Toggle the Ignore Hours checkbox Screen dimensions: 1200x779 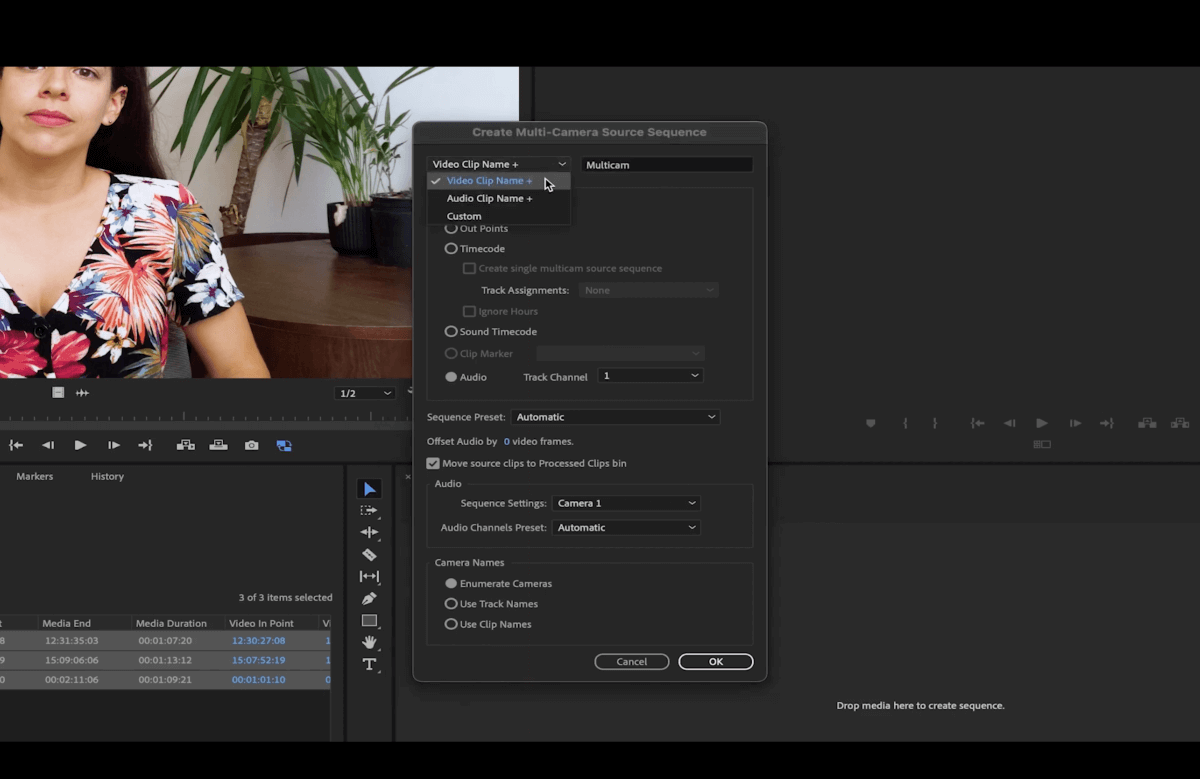[x=469, y=311]
